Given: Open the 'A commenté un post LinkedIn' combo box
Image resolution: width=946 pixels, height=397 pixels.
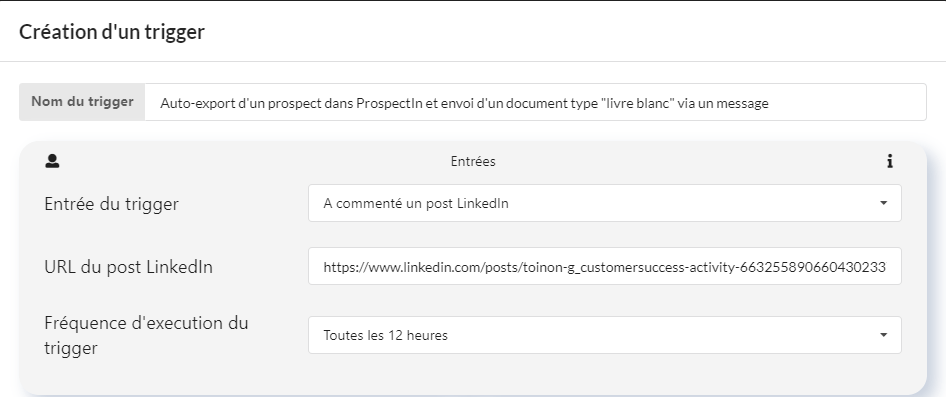Looking at the screenshot, I should point(605,203).
